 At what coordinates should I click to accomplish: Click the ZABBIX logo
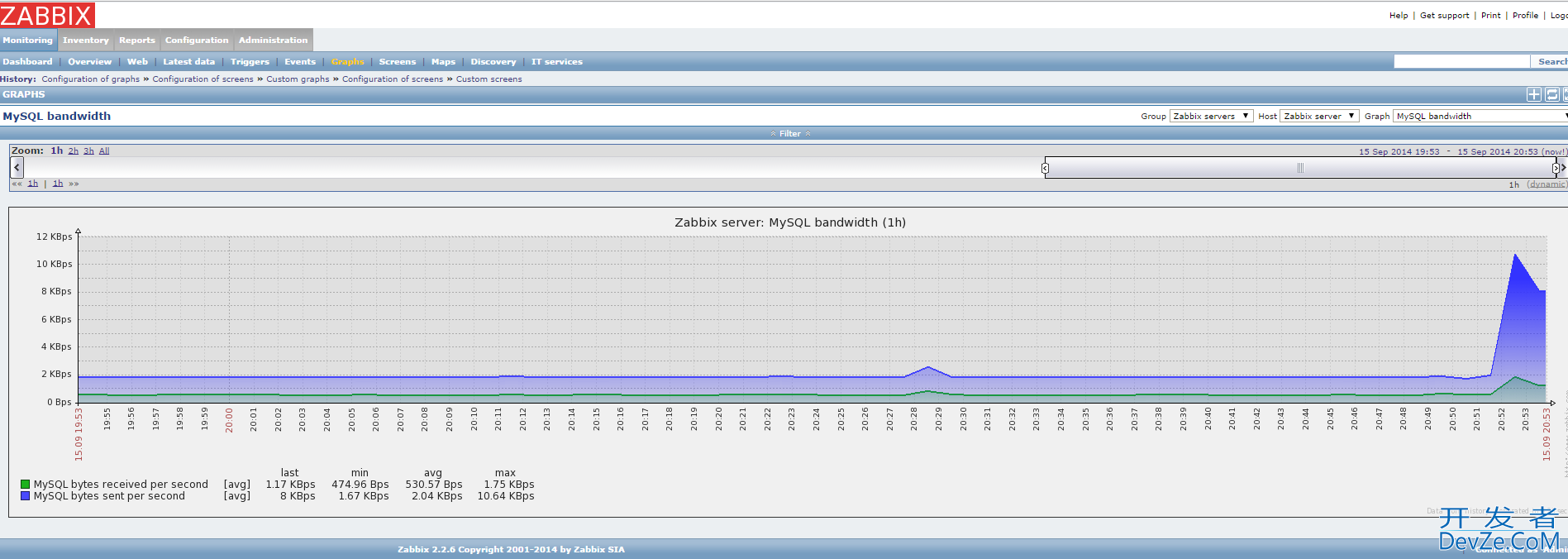47,15
